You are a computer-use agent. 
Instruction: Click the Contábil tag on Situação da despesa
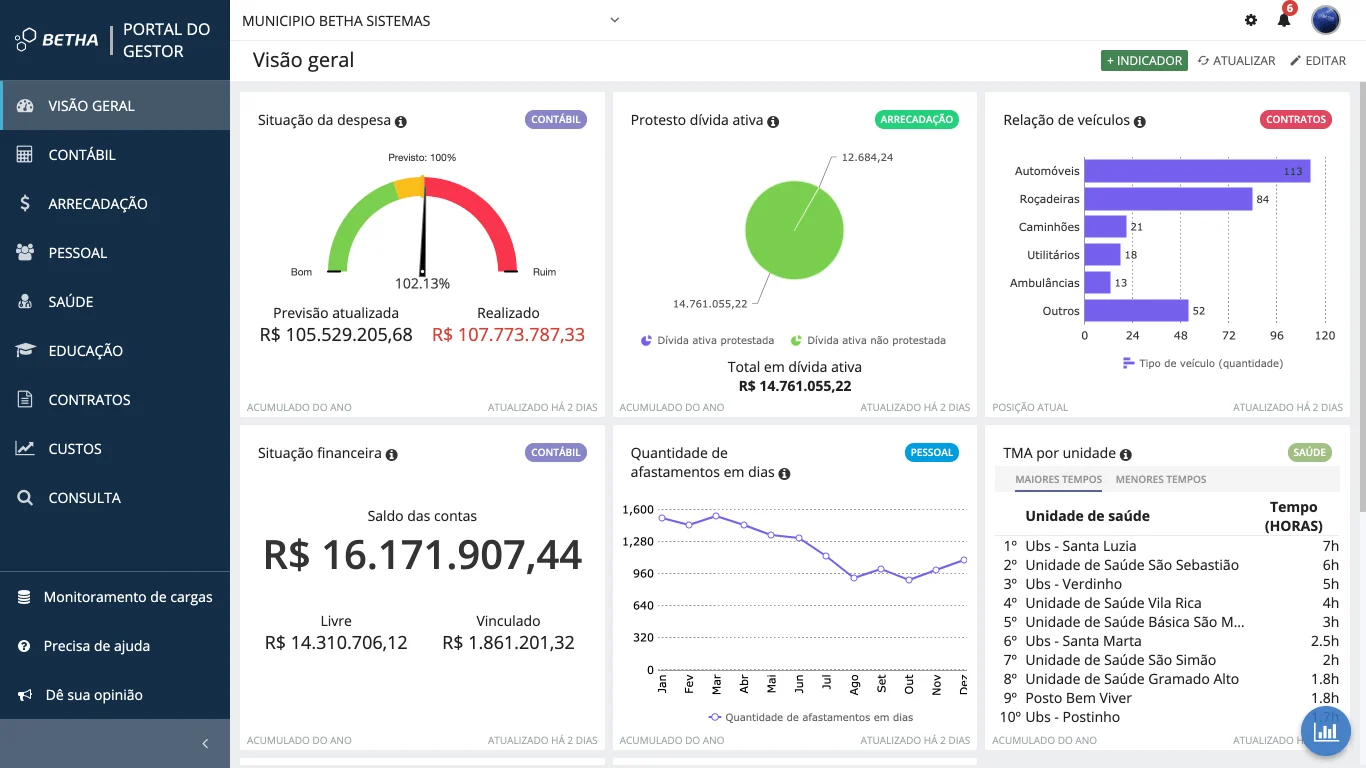tap(556, 120)
